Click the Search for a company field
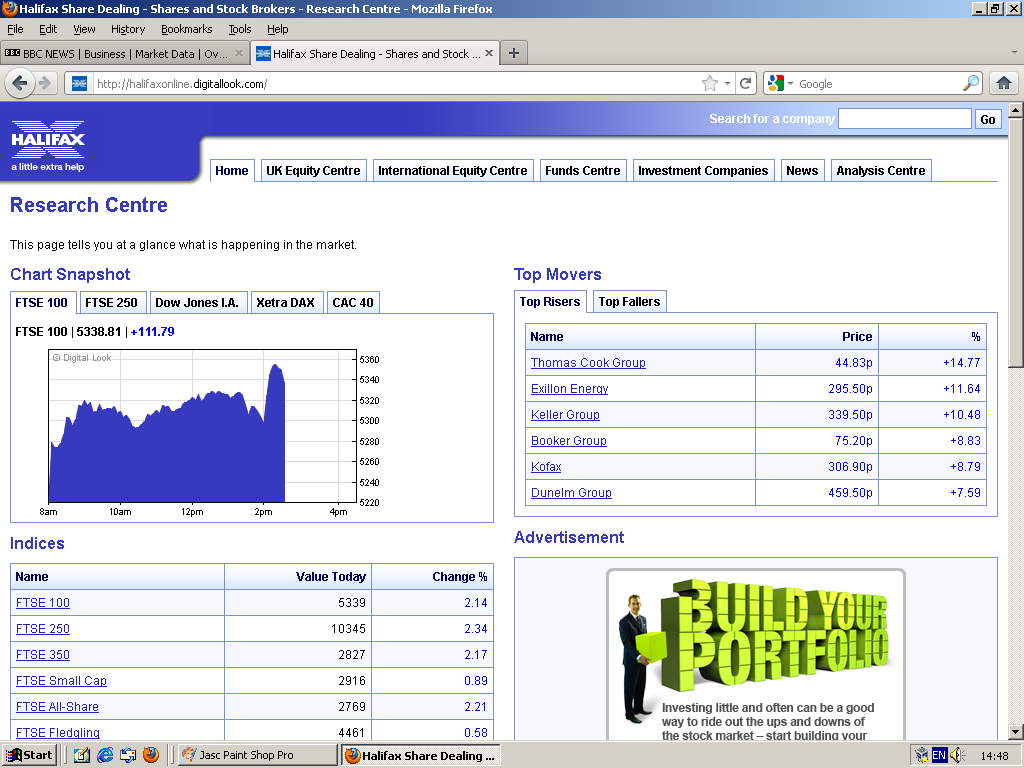 pyautogui.click(x=904, y=118)
